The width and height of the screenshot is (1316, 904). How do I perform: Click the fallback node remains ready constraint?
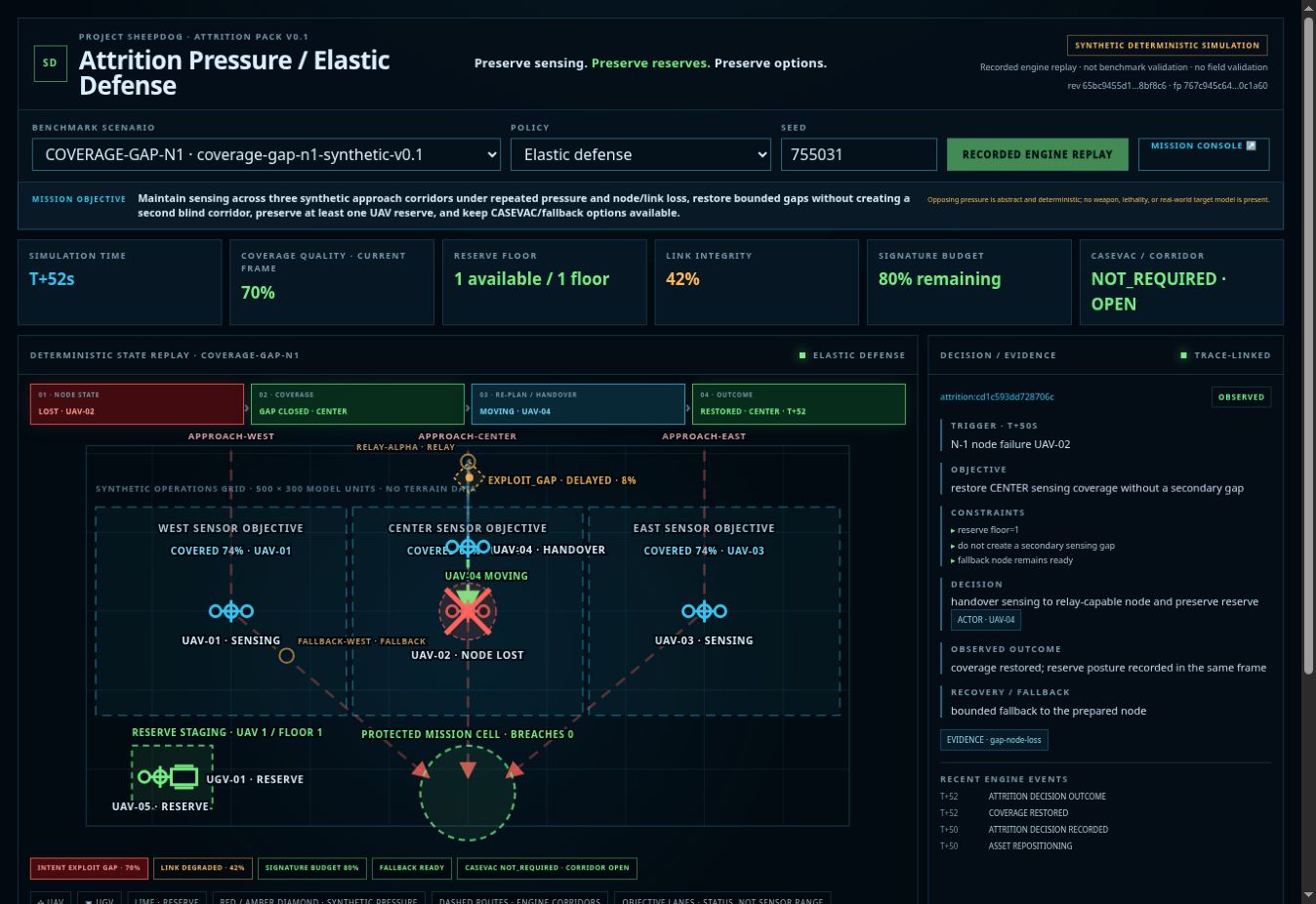[x=1015, y=560]
